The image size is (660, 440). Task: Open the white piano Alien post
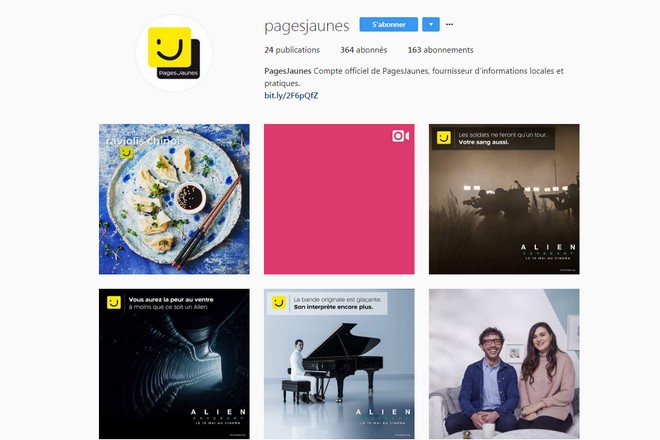click(x=339, y=364)
